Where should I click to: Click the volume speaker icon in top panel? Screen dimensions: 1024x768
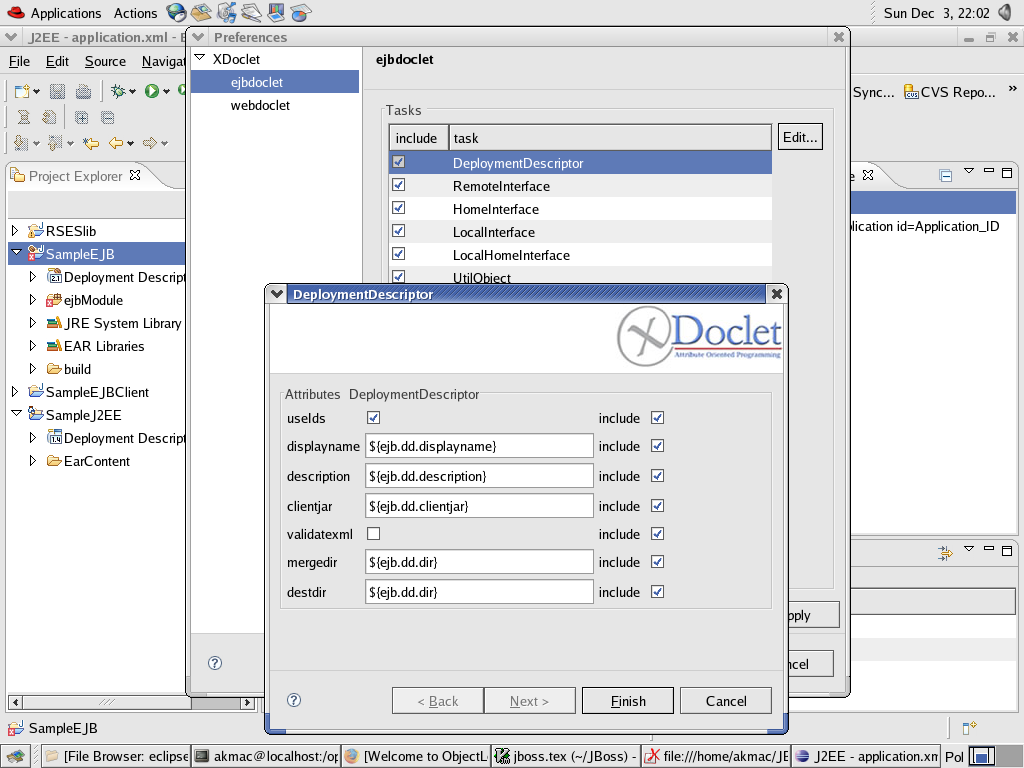point(1006,12)
